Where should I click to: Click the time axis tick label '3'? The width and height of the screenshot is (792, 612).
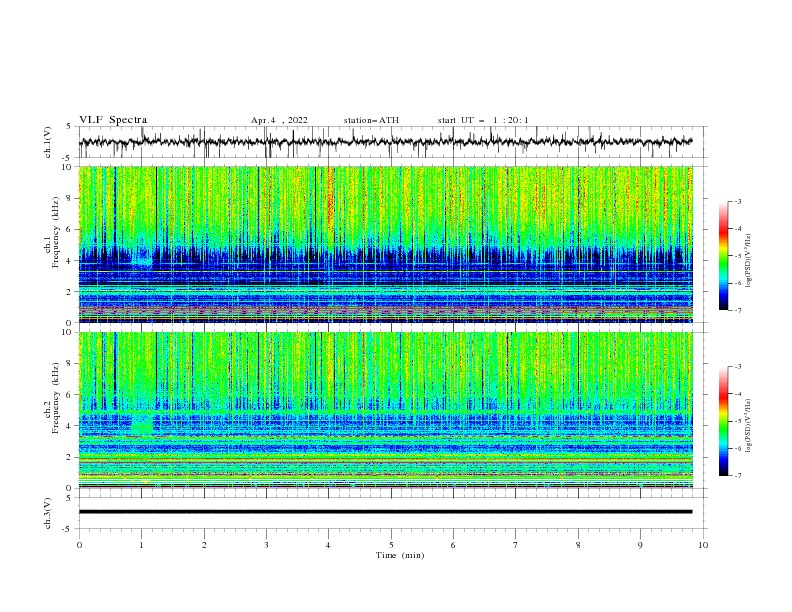pos(266,545)
